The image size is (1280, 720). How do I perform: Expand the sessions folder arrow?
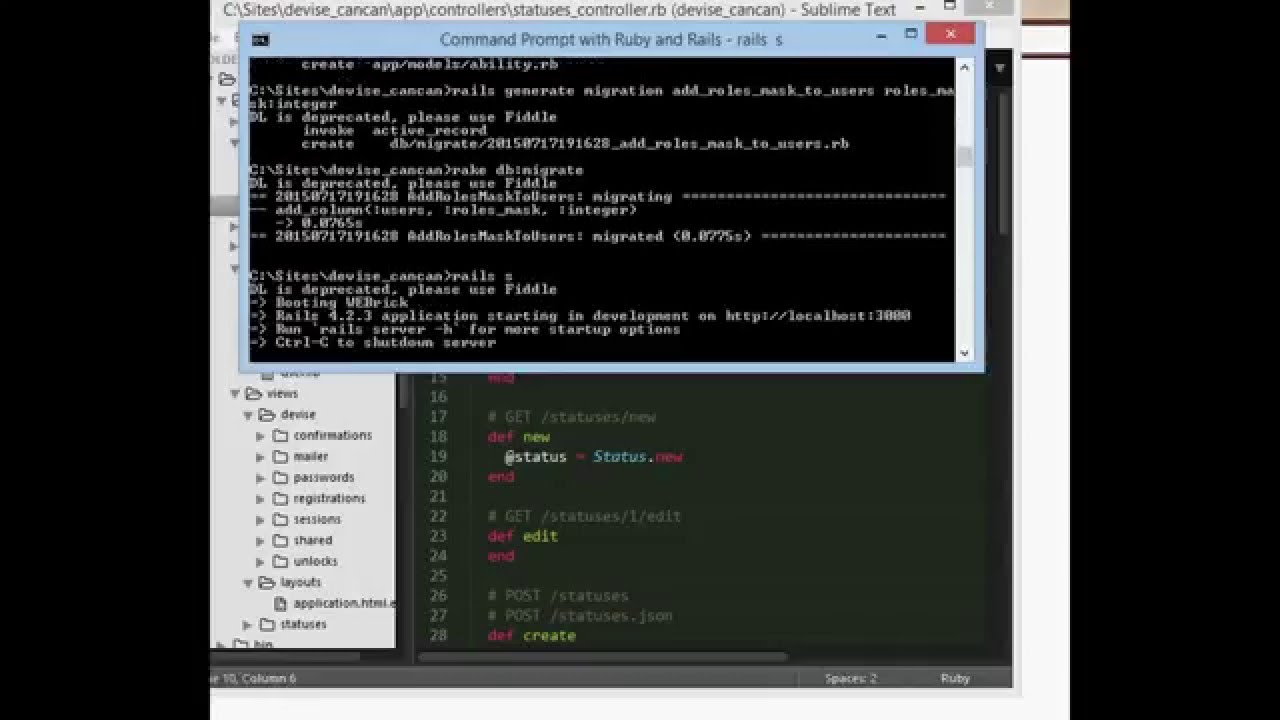click(261, 520)
